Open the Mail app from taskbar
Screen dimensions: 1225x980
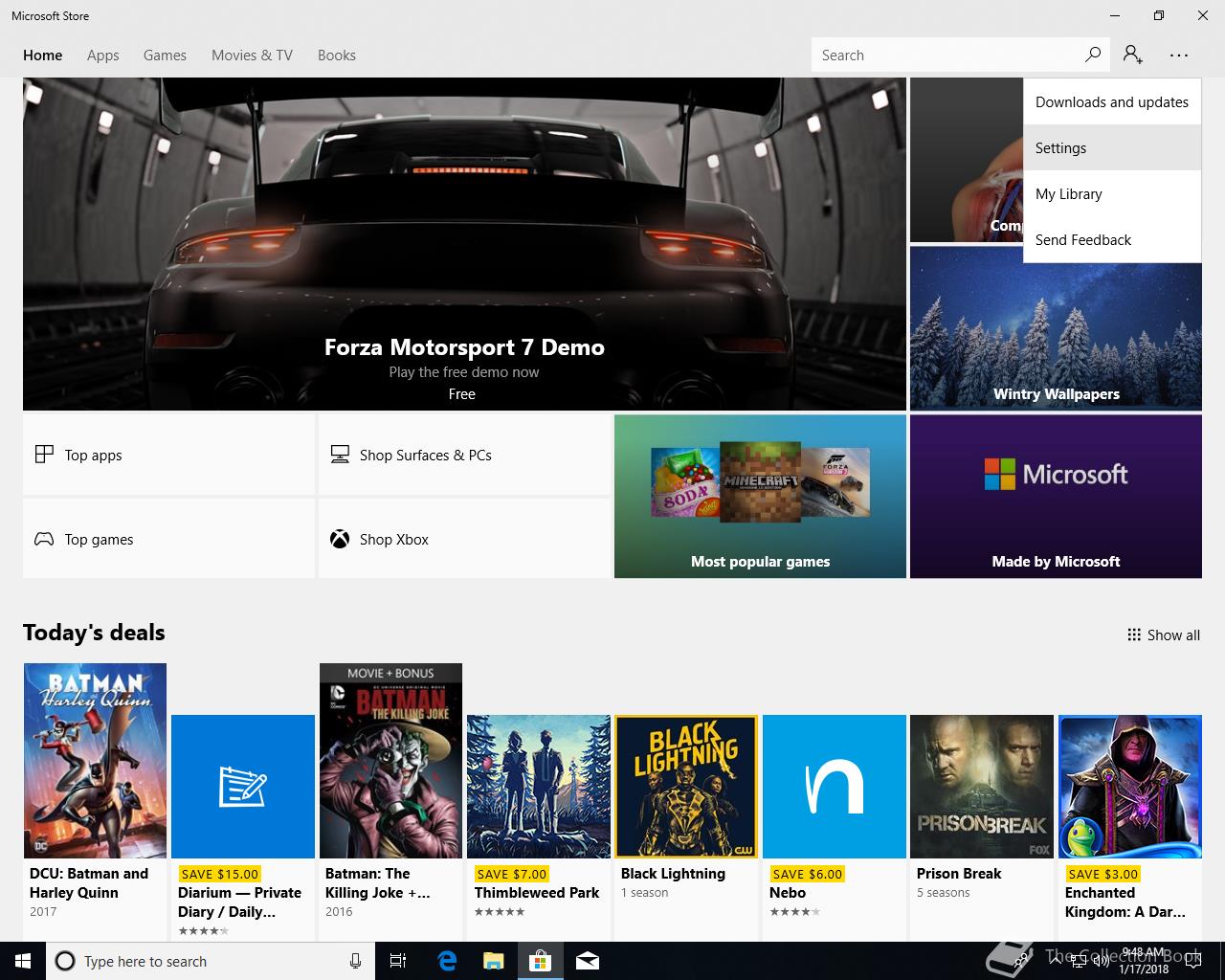(588, 961)
